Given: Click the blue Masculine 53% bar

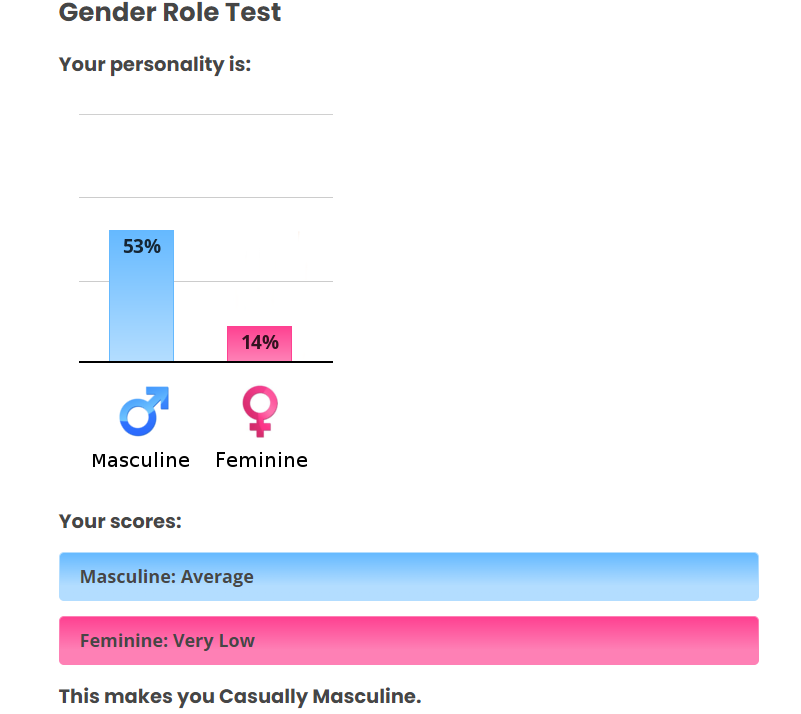Looking at the screenshot, I should tap(141, 305).
